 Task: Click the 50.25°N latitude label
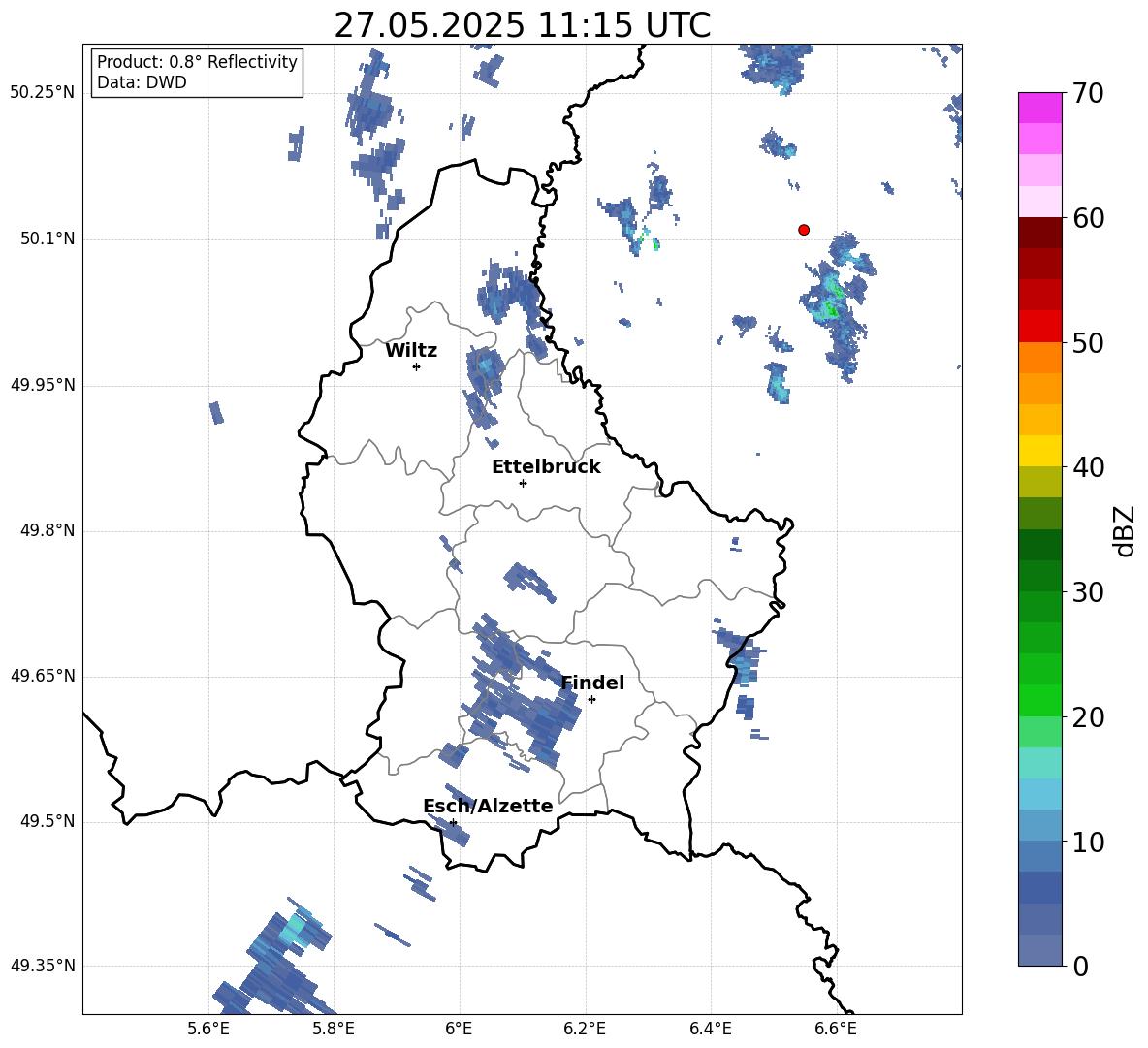coord(43,93)
